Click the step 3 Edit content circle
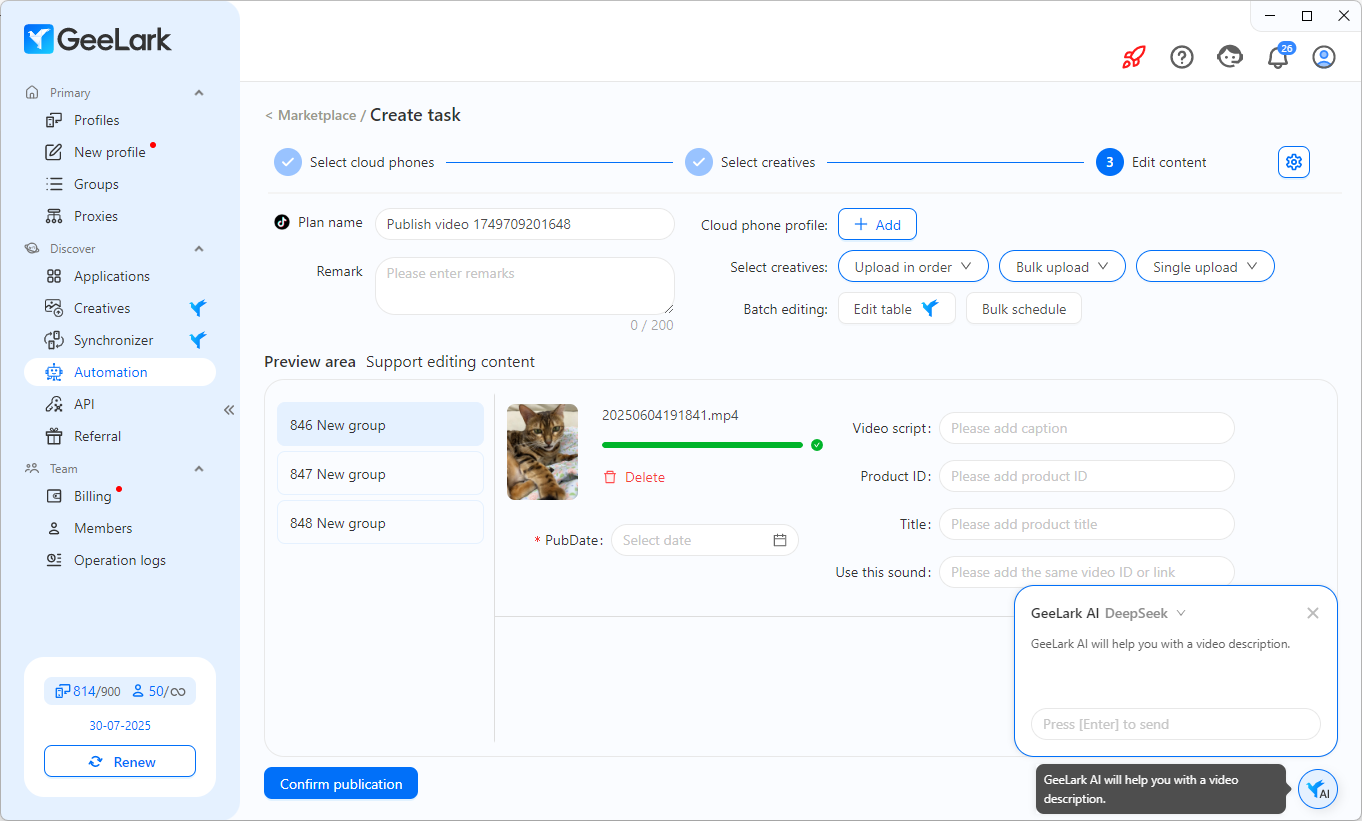This screenshot has width=1362, height=821. click(1110, 162)
